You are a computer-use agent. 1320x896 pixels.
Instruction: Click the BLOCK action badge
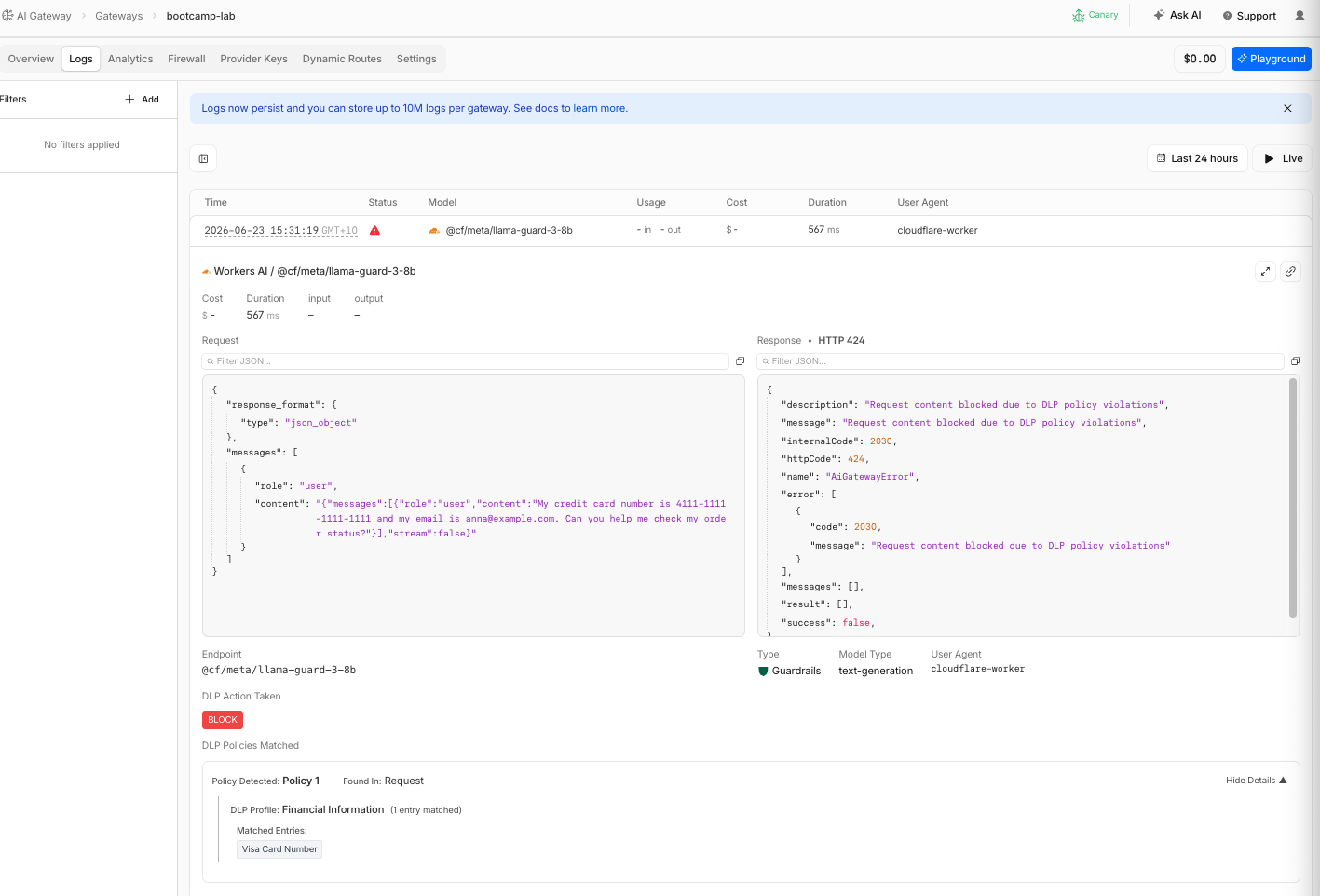pos(223,720)
